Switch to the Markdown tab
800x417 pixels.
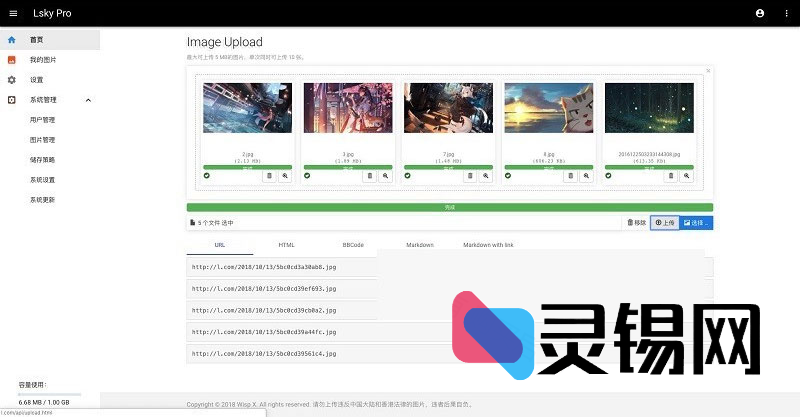coord(420,245)
